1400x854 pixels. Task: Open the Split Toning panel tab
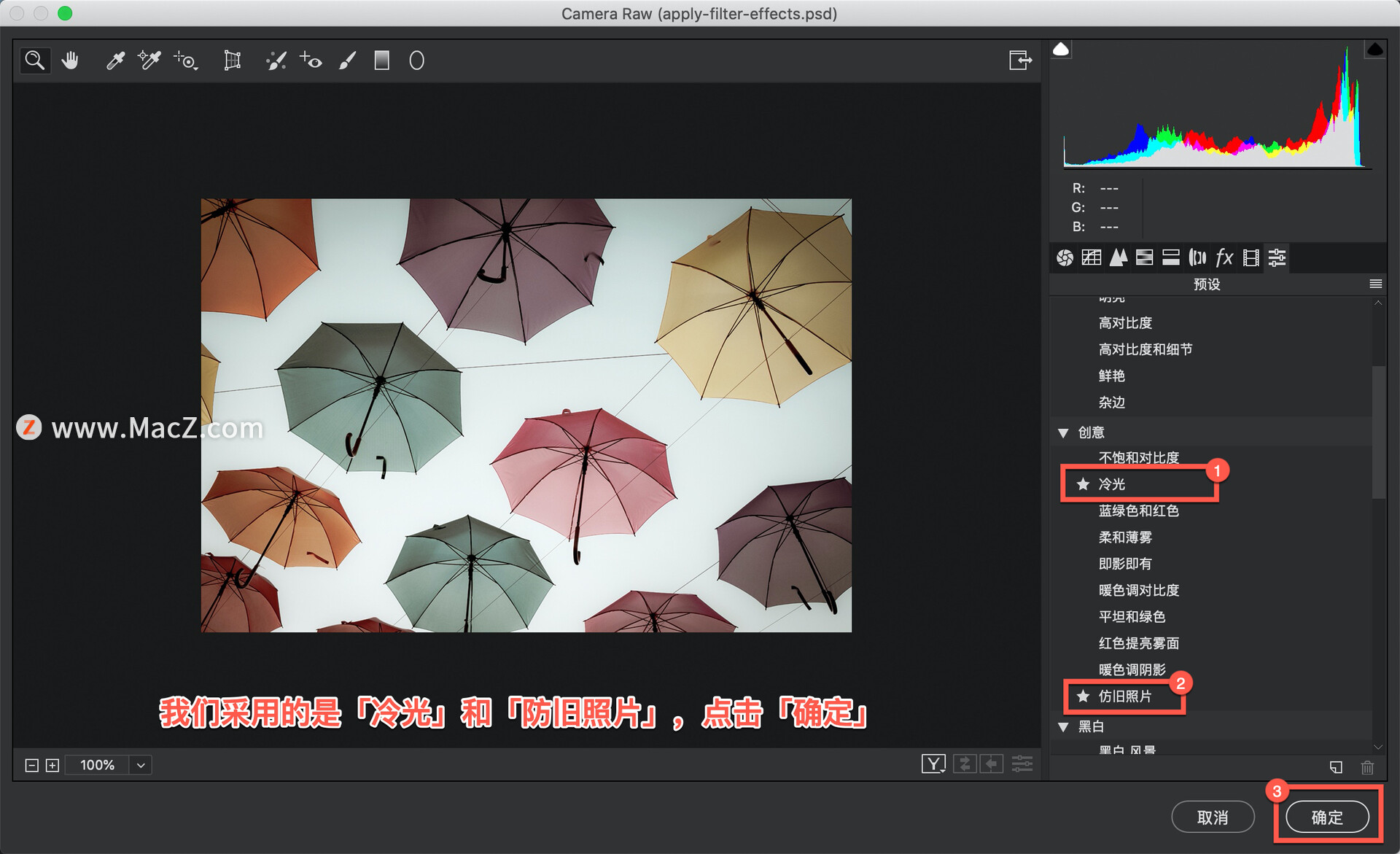pyautogui.click(x=1171, y=257)
